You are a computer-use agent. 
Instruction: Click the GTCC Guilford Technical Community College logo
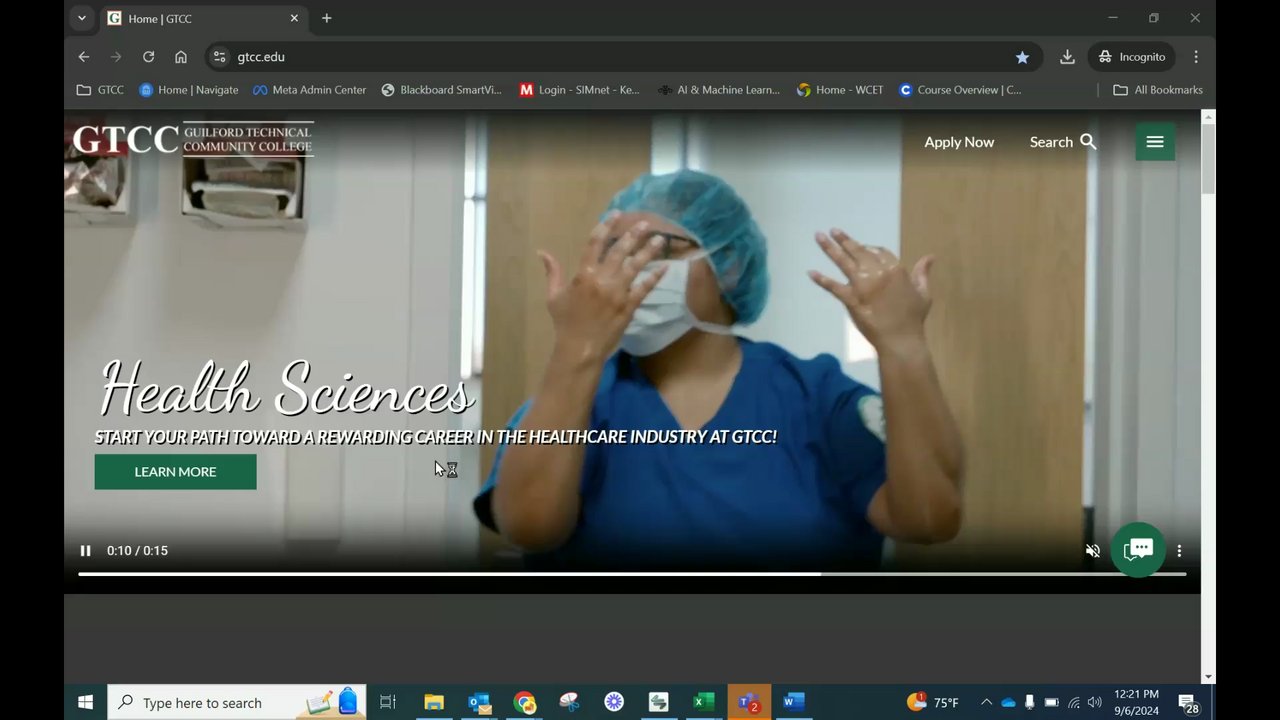(193, 139)
